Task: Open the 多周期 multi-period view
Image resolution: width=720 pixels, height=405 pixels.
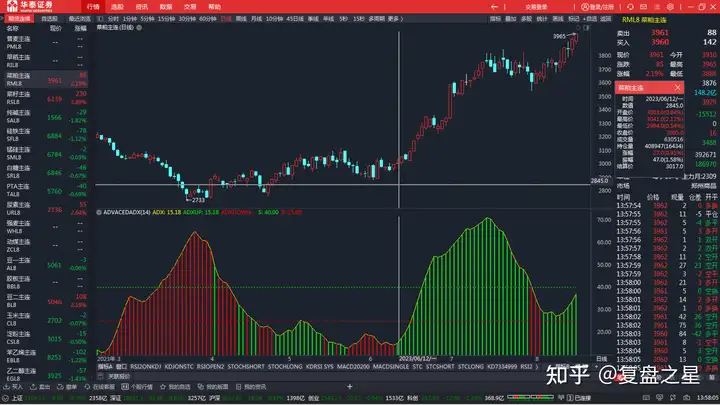Action: [x=377, y=19]
